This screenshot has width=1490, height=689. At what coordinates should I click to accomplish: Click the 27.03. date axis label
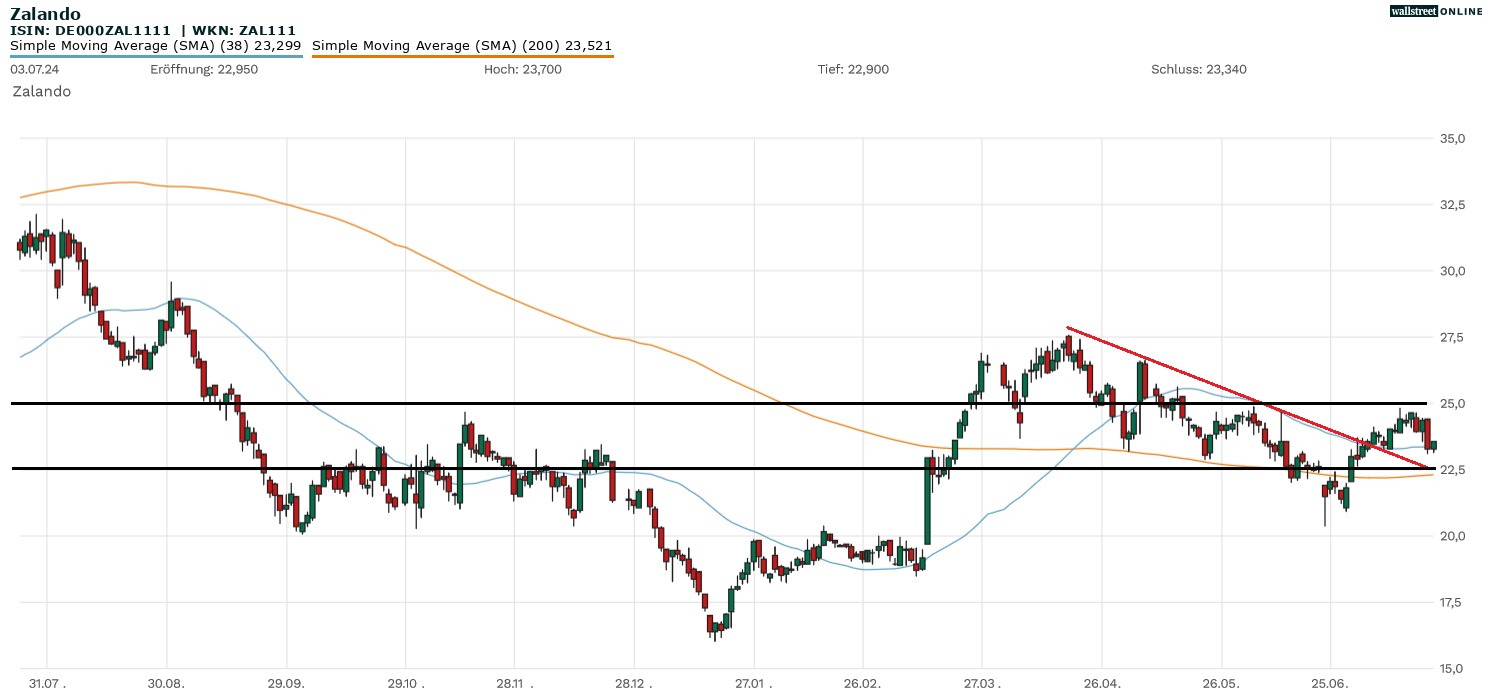(x=982, y=682)
